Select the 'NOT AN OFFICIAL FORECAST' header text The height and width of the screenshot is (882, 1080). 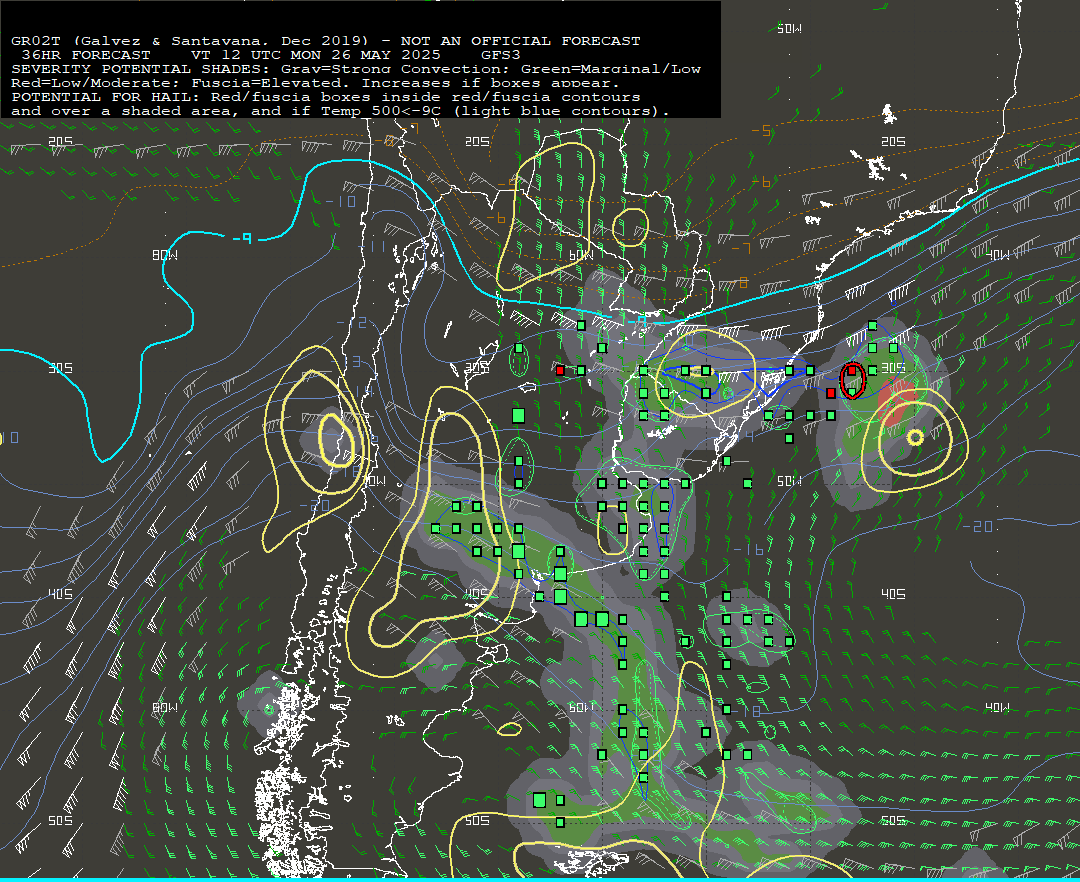521,41
